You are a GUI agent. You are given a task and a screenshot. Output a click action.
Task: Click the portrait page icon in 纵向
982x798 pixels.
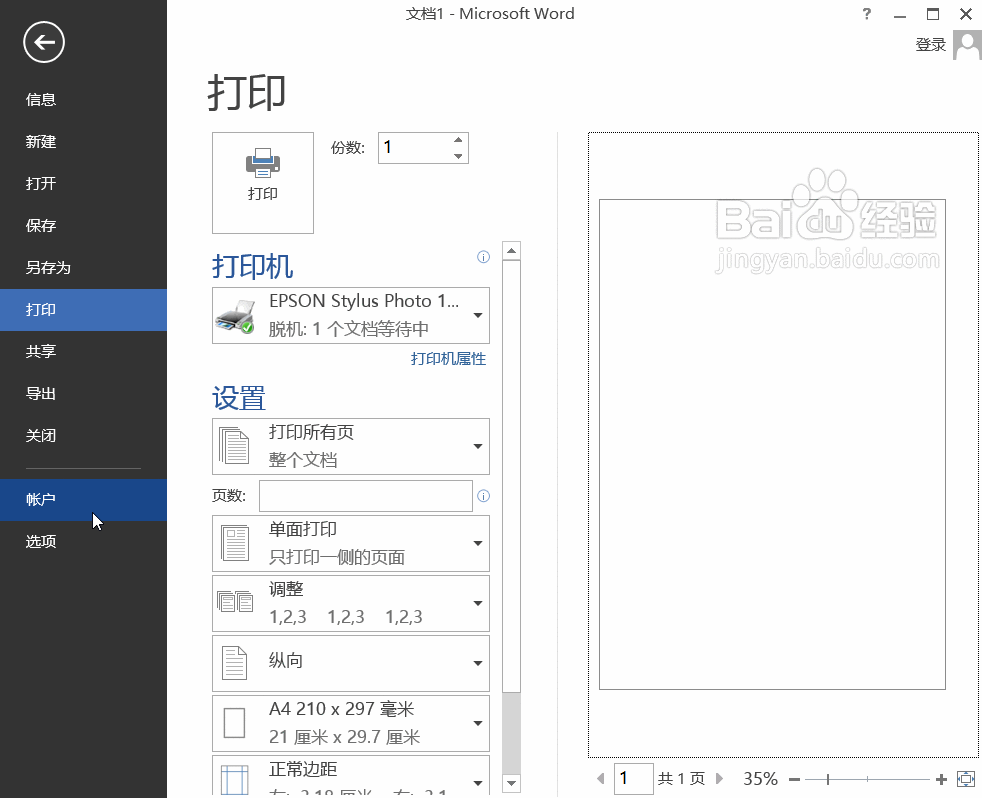(x=235, y=663)
